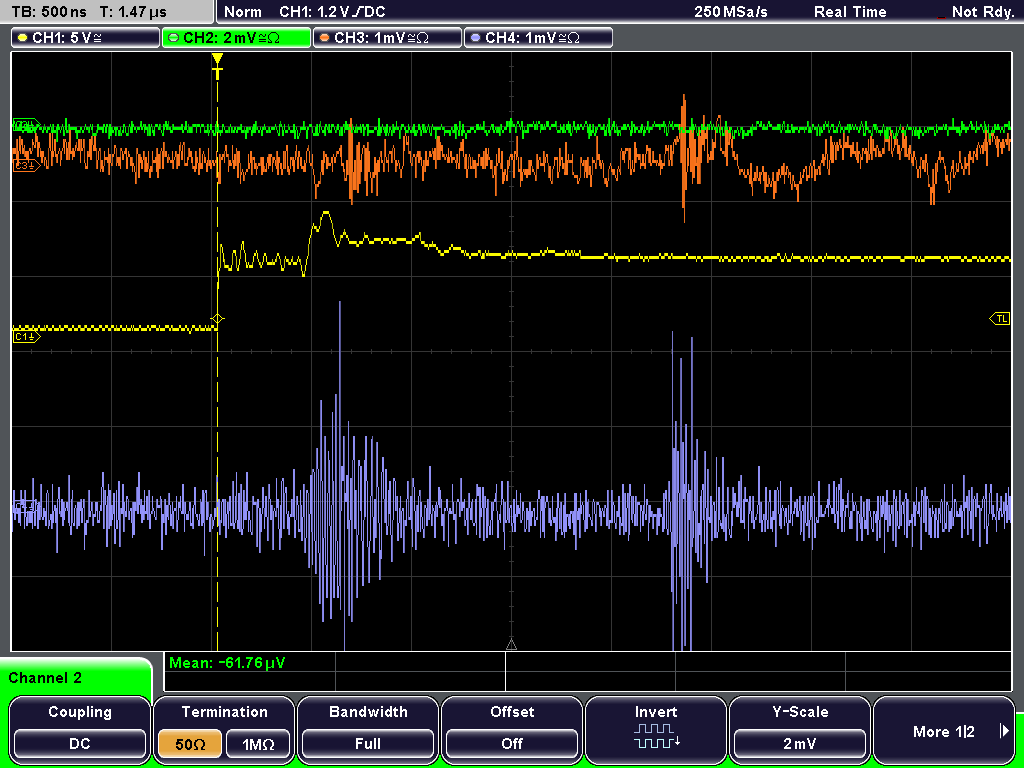The image size is (1024, 768).
Task: Choose 50Ω termination
Action: click(x=190, y=744)
